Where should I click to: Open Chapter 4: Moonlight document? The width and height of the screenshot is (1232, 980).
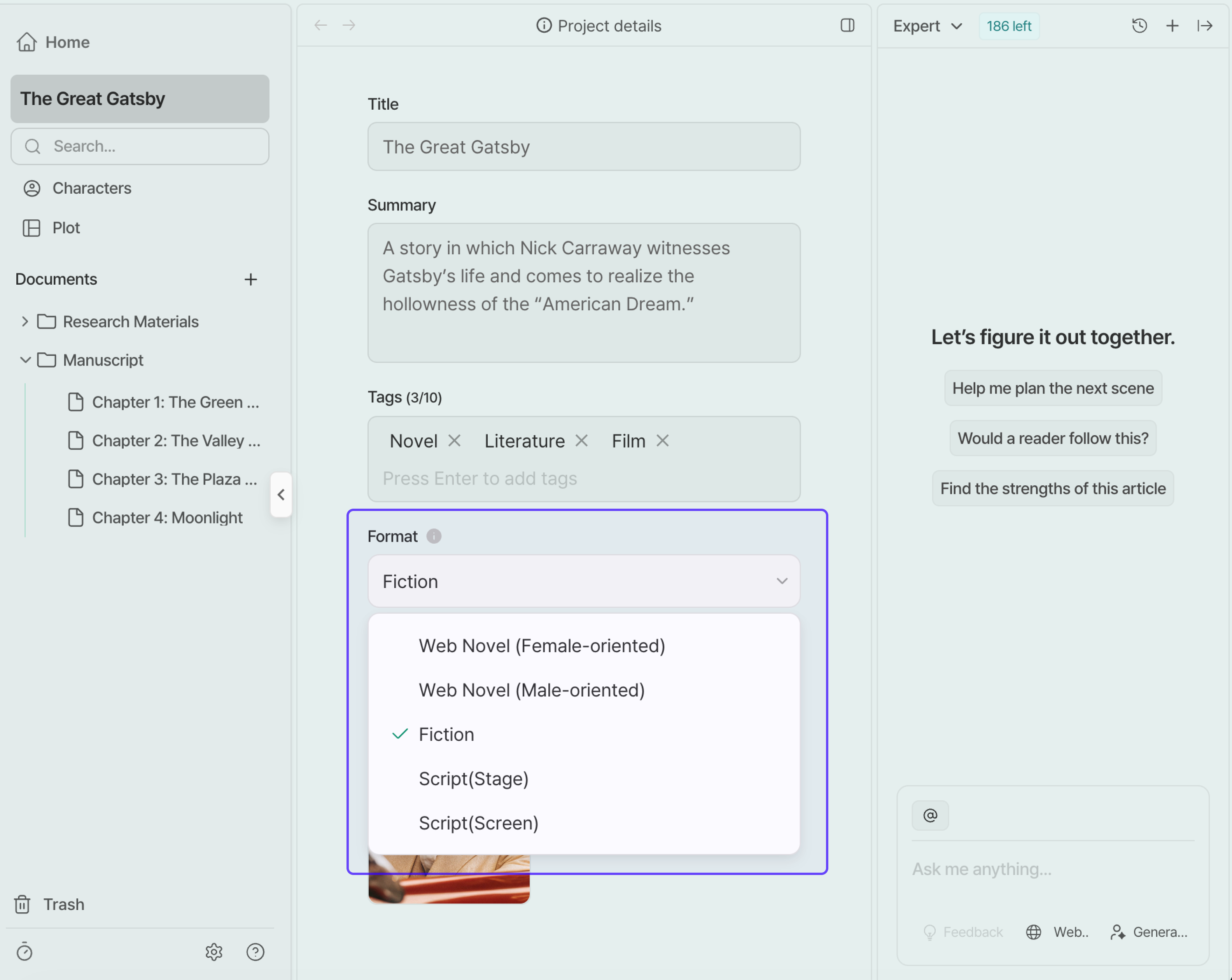click(156, 518)
